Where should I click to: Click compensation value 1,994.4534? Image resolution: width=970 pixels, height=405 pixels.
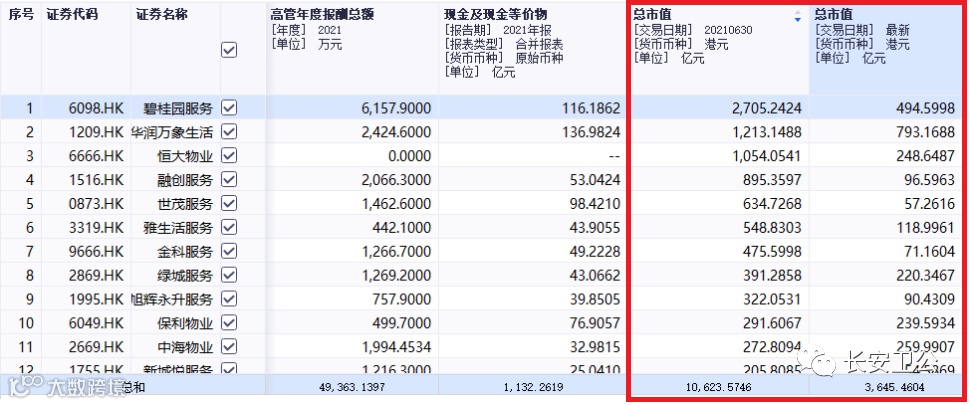[x=395, y=347]
